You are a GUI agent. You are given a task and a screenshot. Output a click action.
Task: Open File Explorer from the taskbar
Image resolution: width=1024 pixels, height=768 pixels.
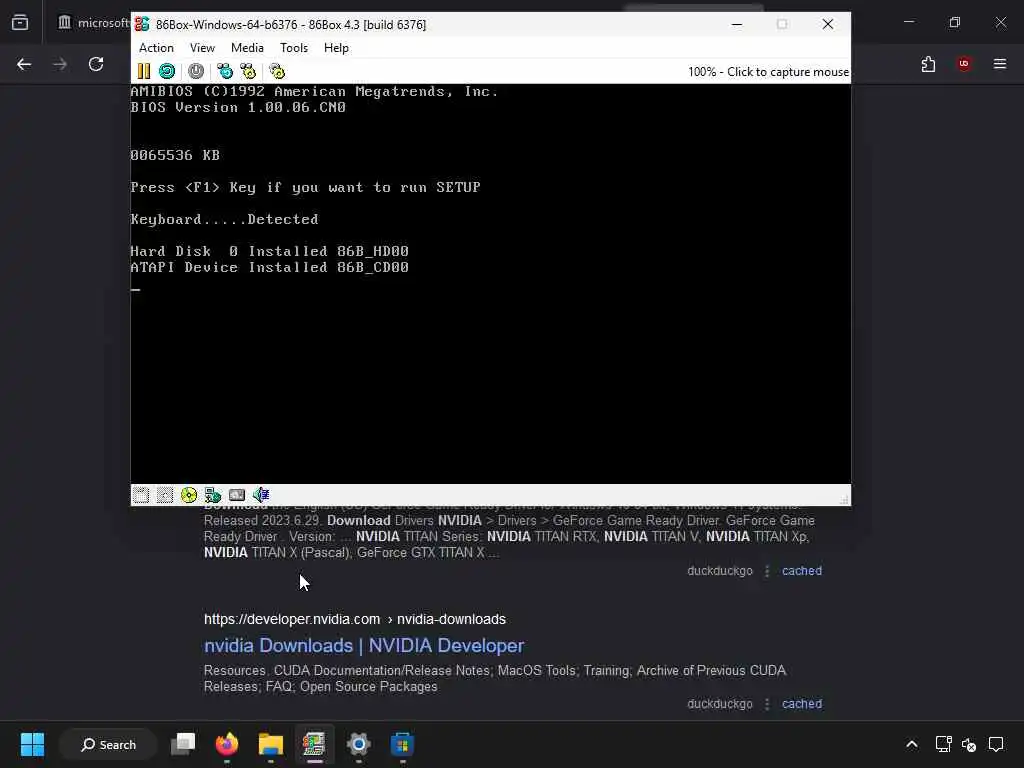270,744
